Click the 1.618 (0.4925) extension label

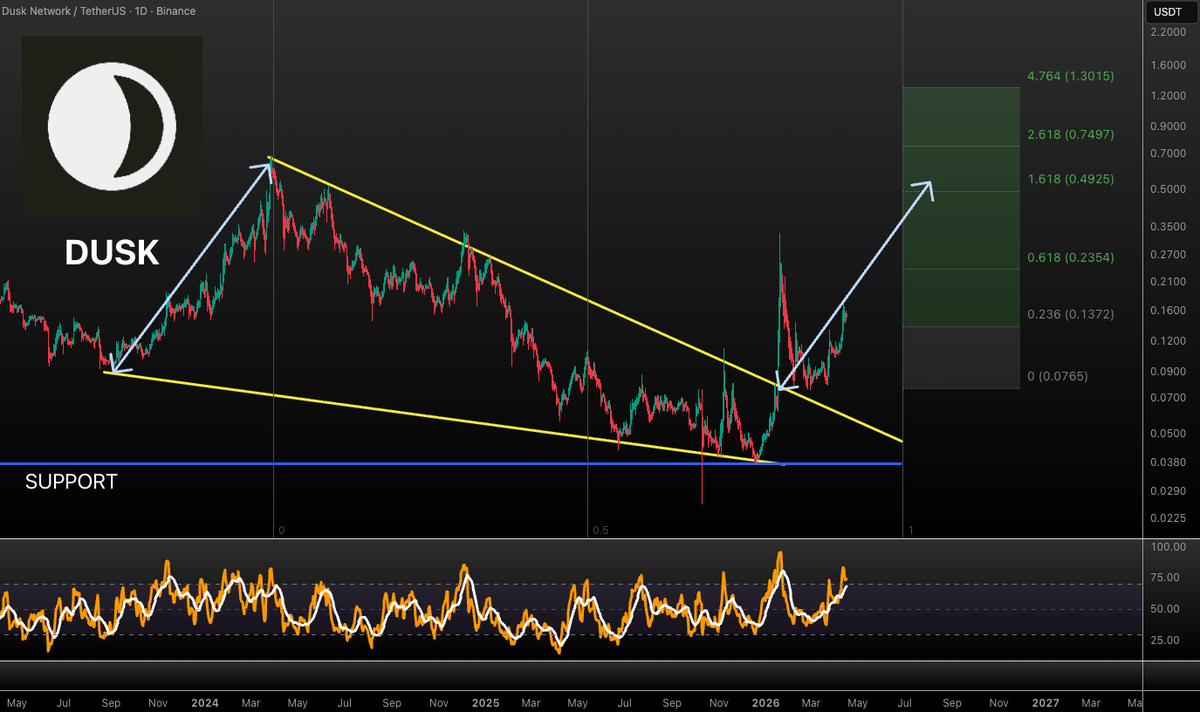[x=1069, y=179]
